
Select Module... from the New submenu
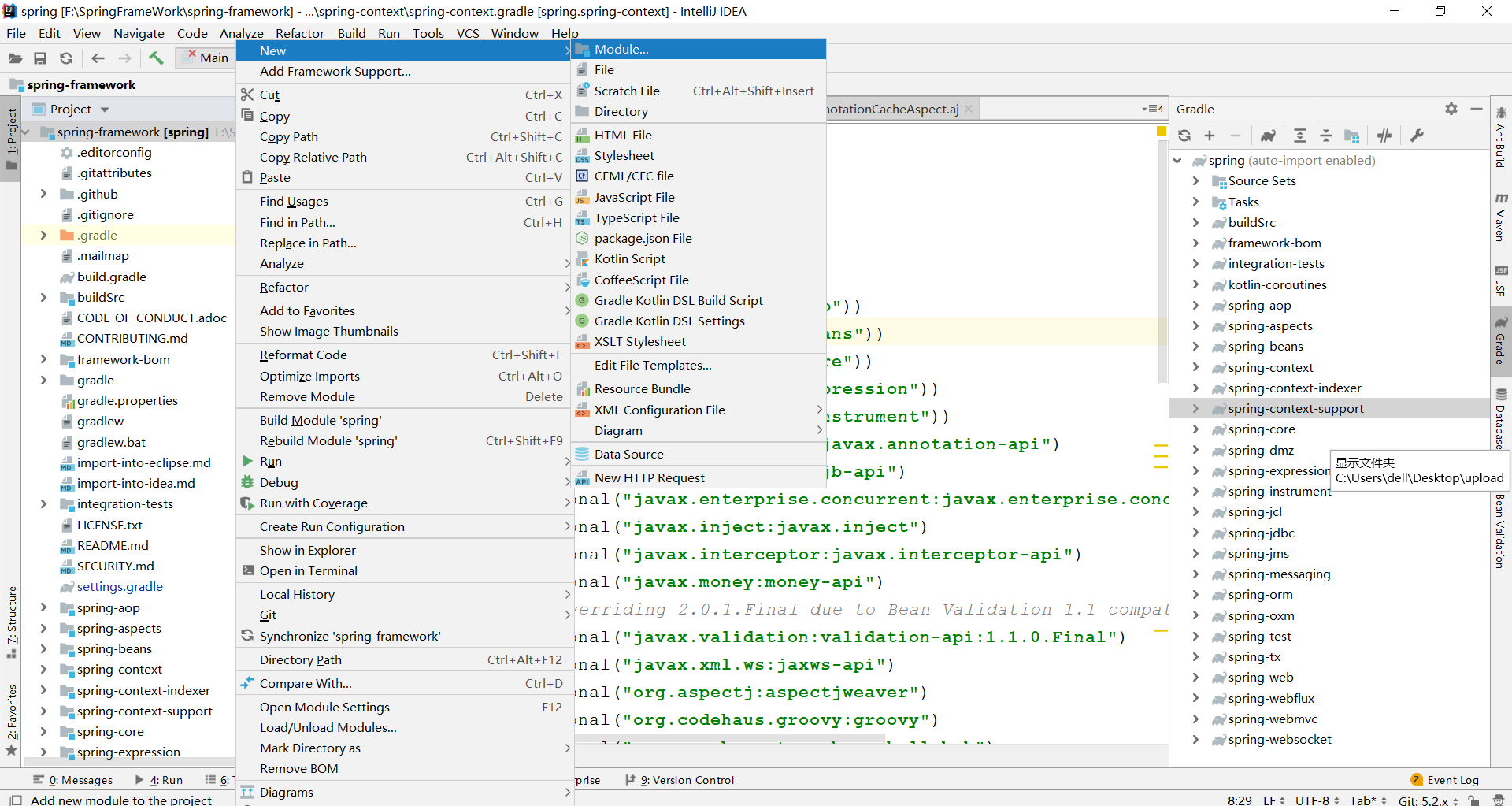click(x=699, y=49)
